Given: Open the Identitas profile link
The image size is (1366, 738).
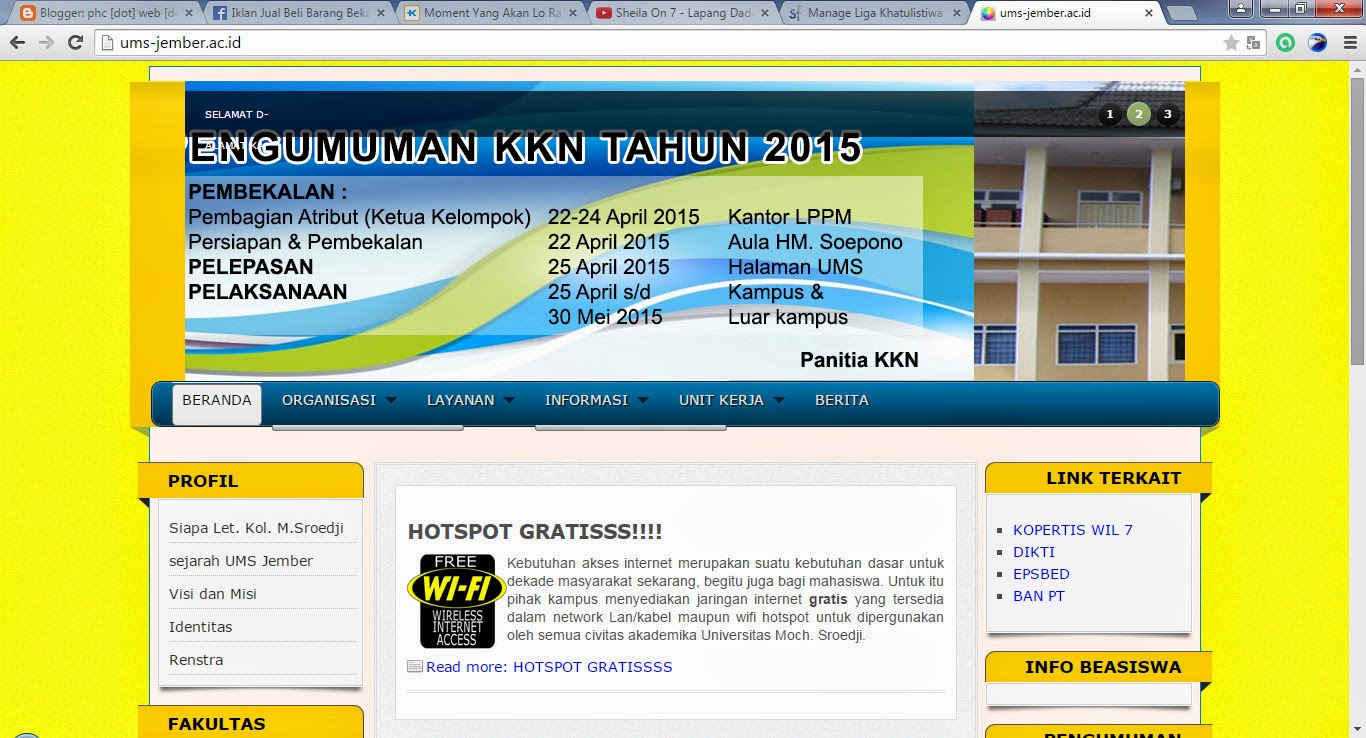Looking at the screenshot, I should point(200,627).
